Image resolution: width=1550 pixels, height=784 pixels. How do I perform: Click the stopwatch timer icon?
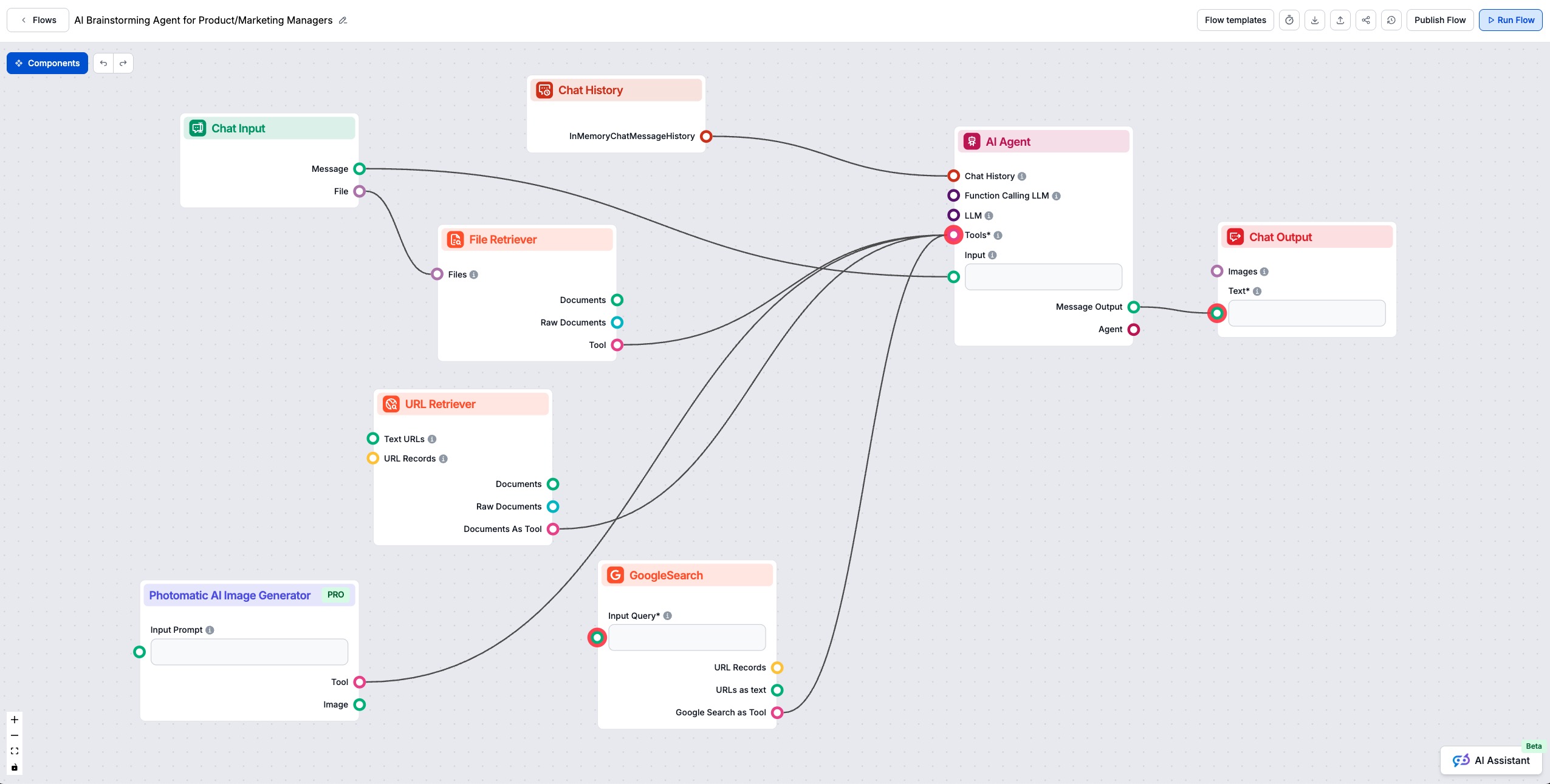pos(1289,19)
